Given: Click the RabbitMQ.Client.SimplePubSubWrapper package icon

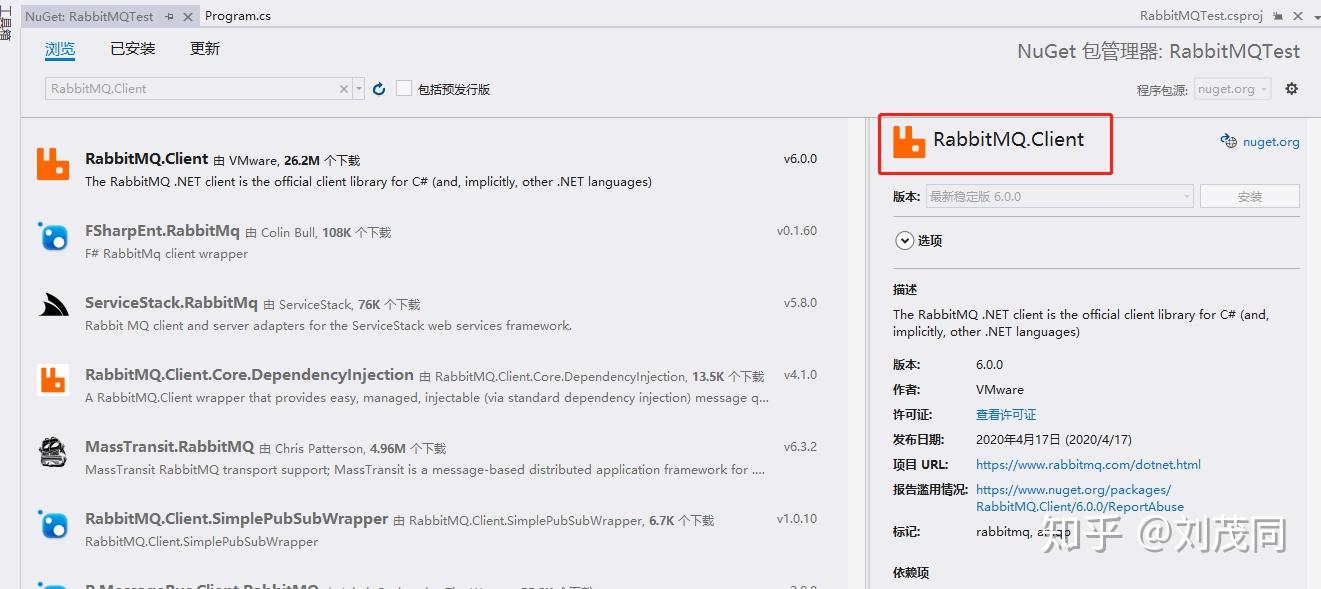Looking at the screenshot, I should (53, 525).
